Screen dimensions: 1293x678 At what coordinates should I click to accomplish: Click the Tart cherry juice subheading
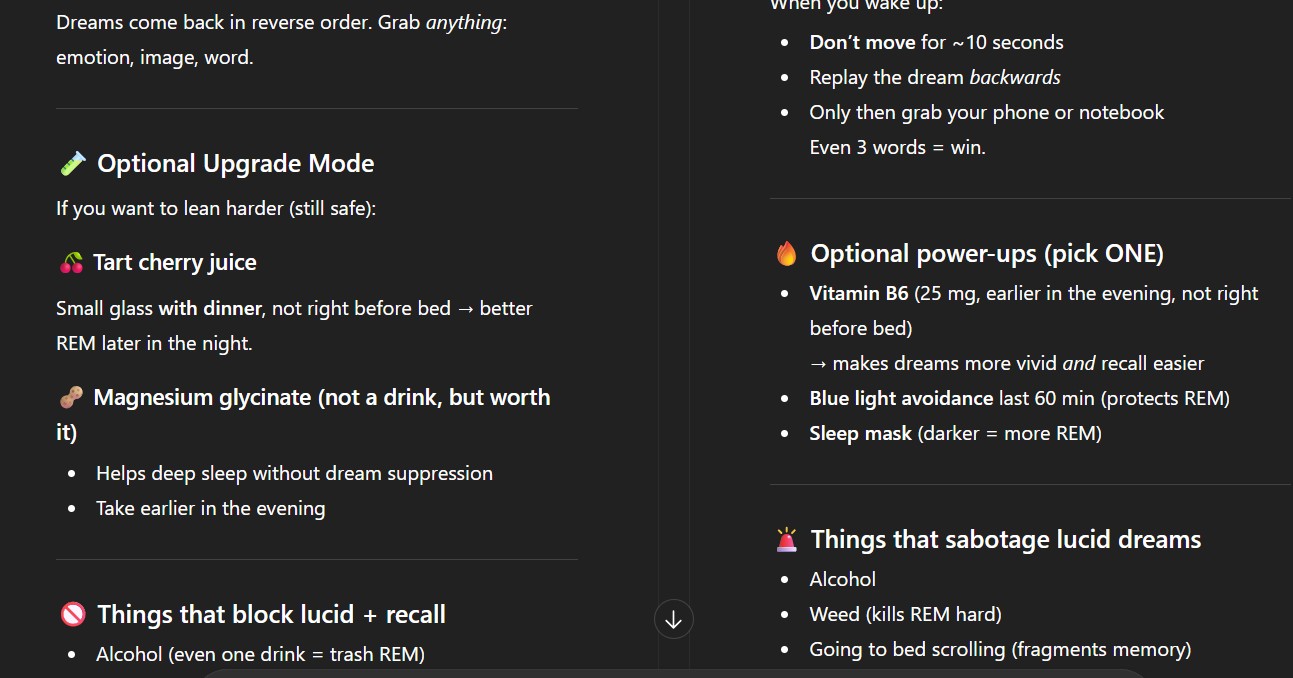click(175, 263)
